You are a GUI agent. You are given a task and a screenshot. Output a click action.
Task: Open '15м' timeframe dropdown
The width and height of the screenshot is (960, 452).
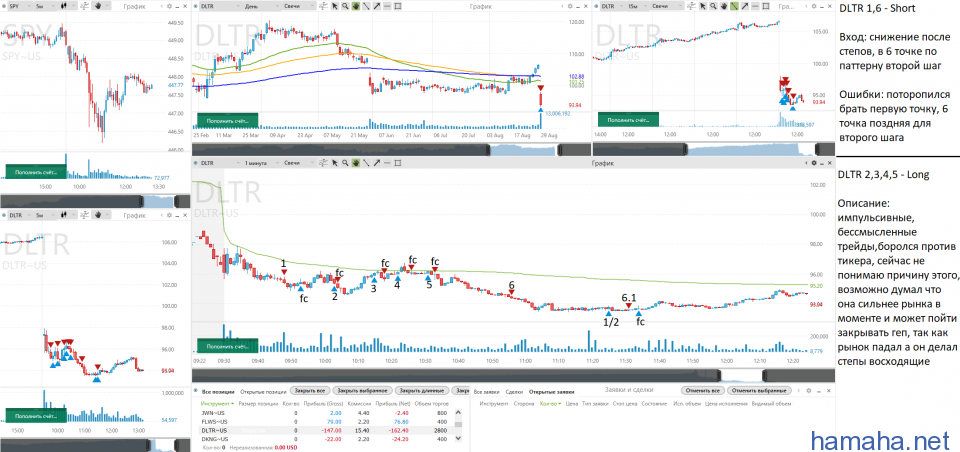pos(637,6)
